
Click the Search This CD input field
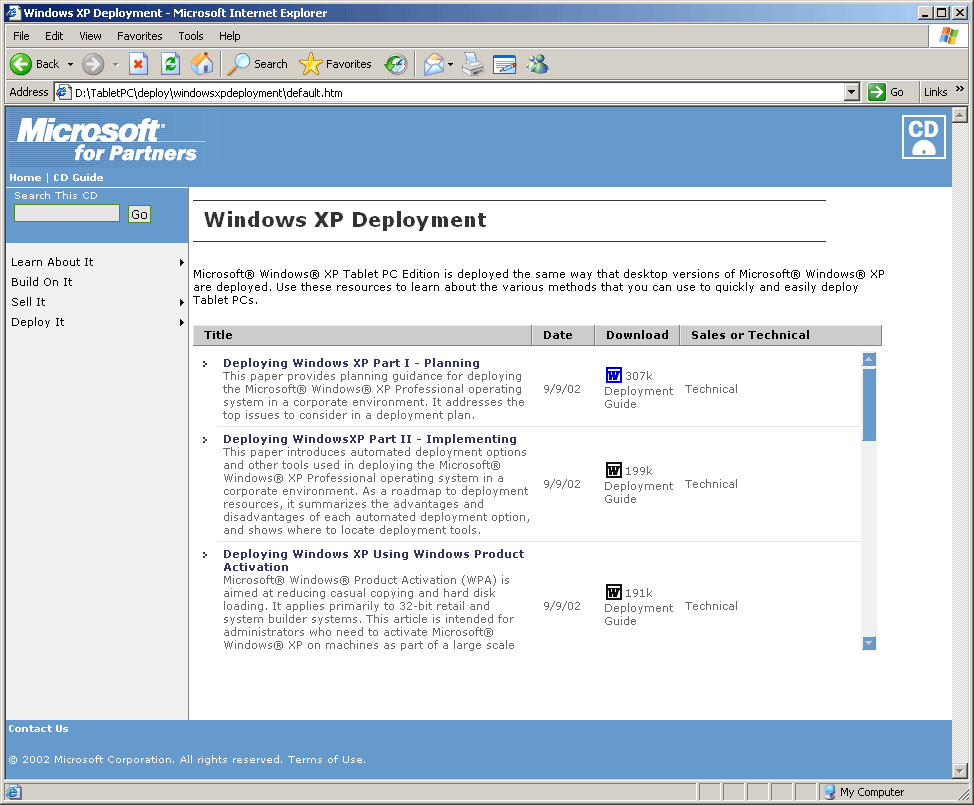pyautogui.click(x=67, y=214)
